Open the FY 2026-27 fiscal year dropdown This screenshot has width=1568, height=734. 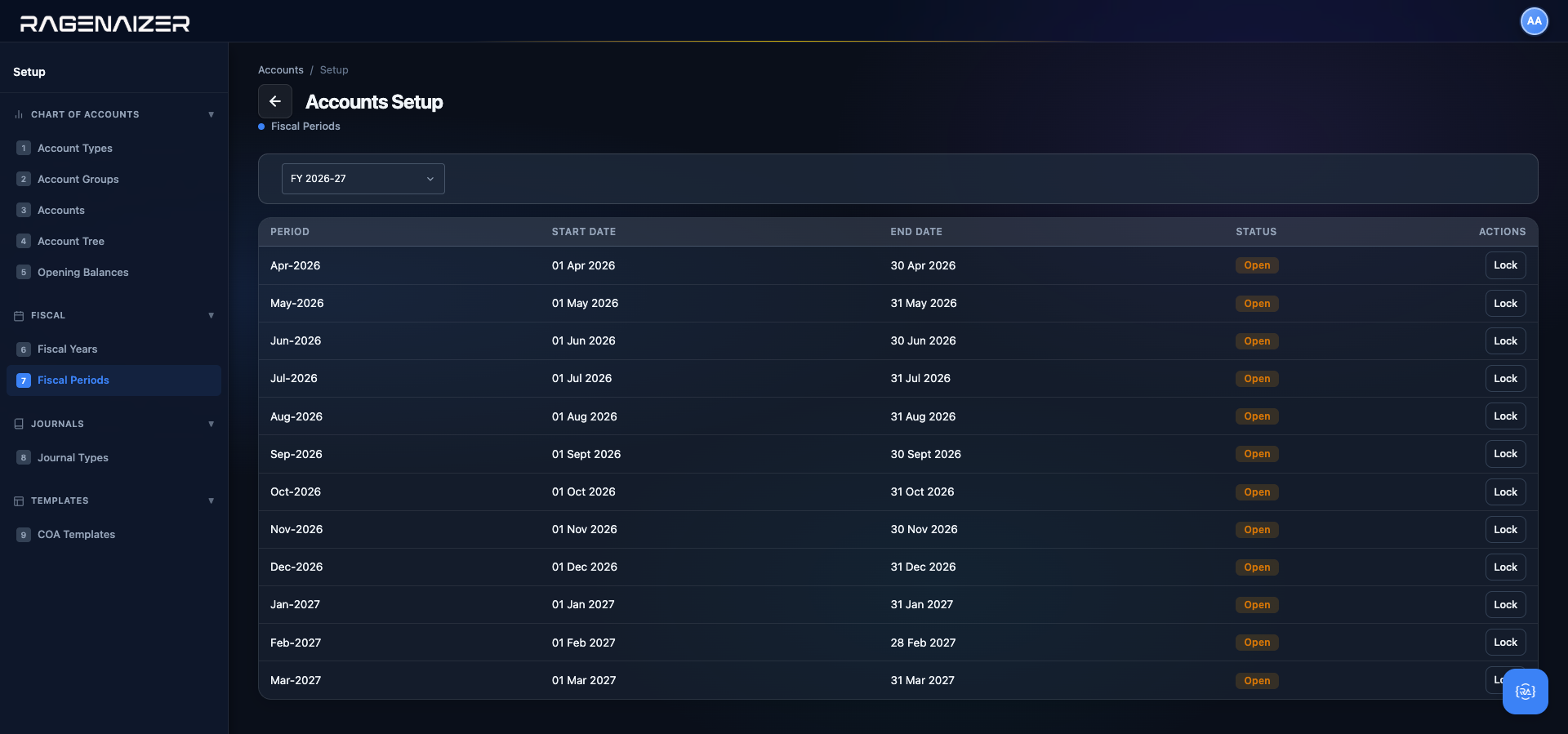pos(363,179)
